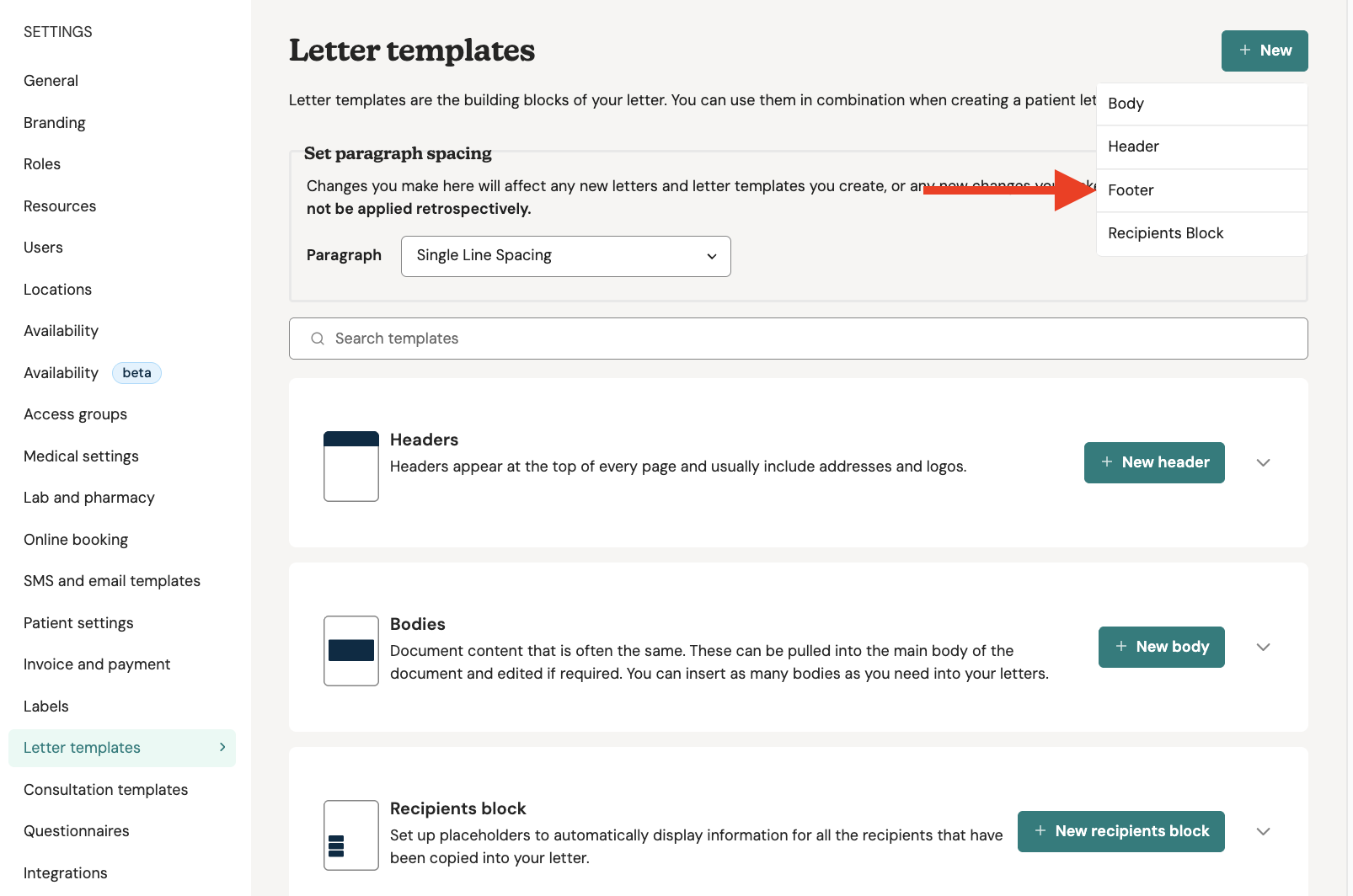The height and width of the screenshot is (896, 1353).
Task: Choose Body from the New menu
Action: click(x=1126, y=104)
